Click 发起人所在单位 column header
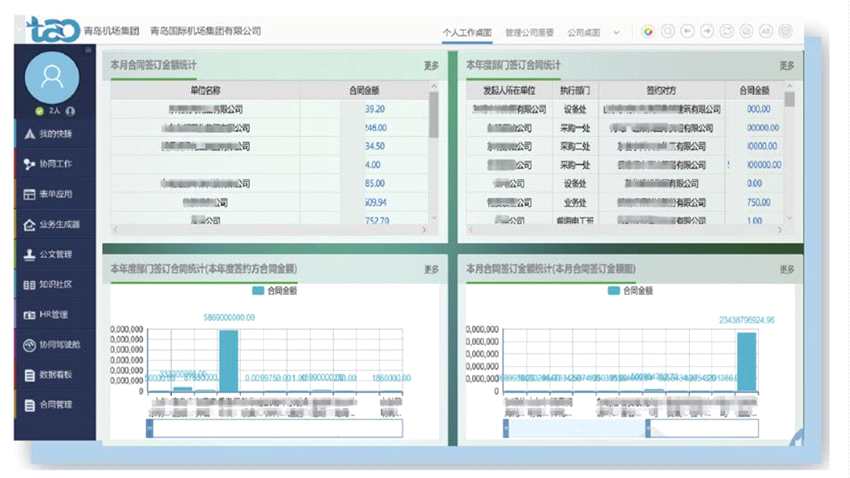 point(509,91)
